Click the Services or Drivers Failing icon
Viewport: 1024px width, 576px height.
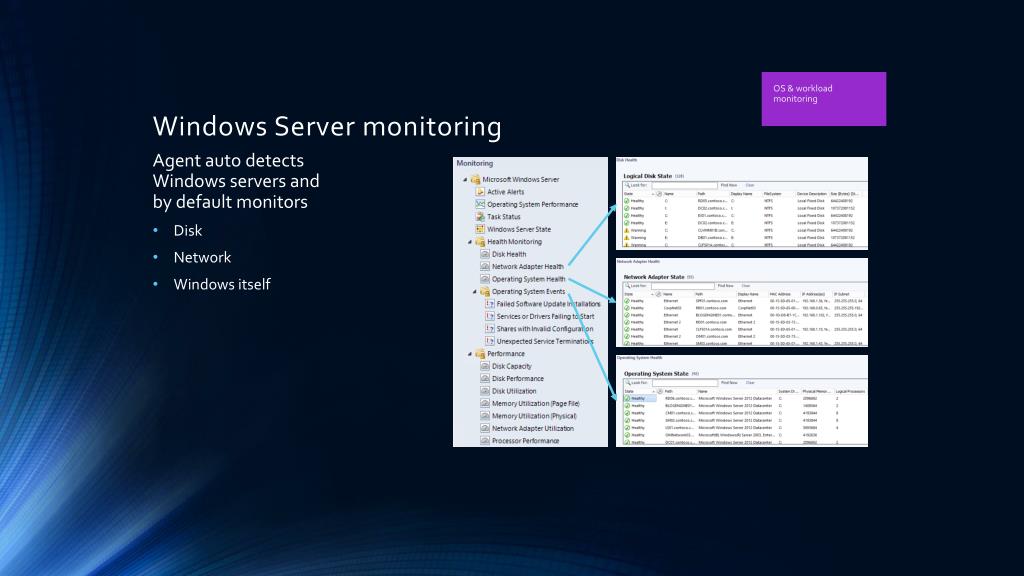(489, 316)
